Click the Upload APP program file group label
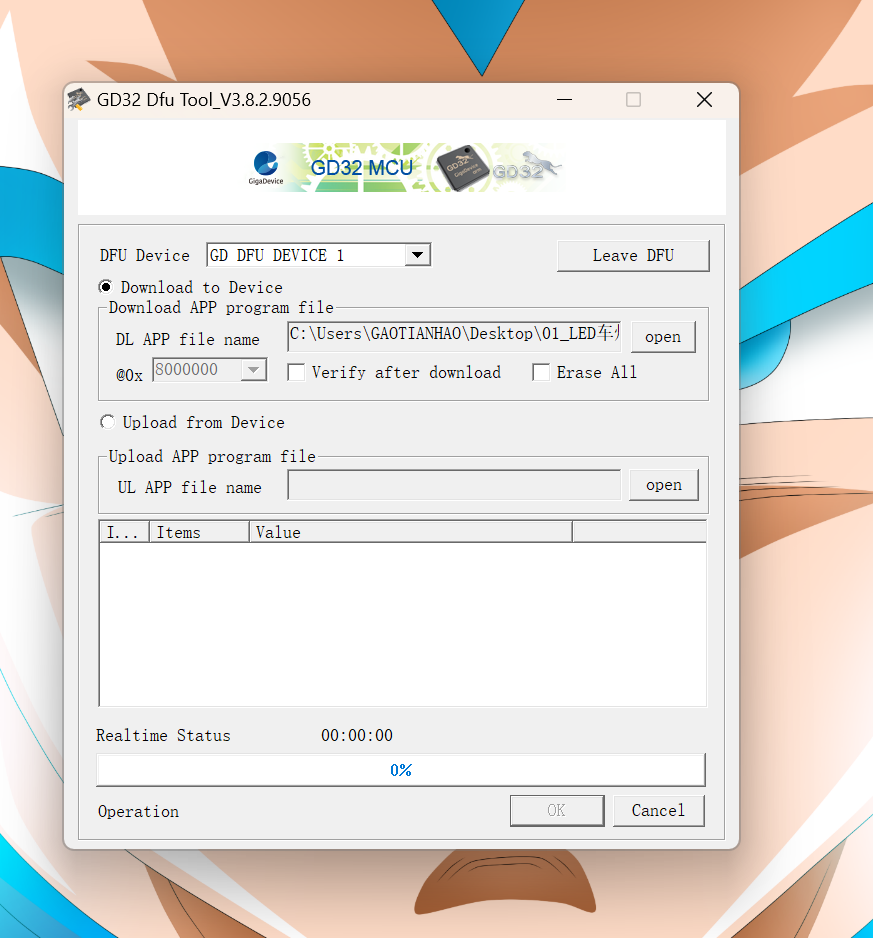This screenshot has width=873, height=938. (212, 456)
